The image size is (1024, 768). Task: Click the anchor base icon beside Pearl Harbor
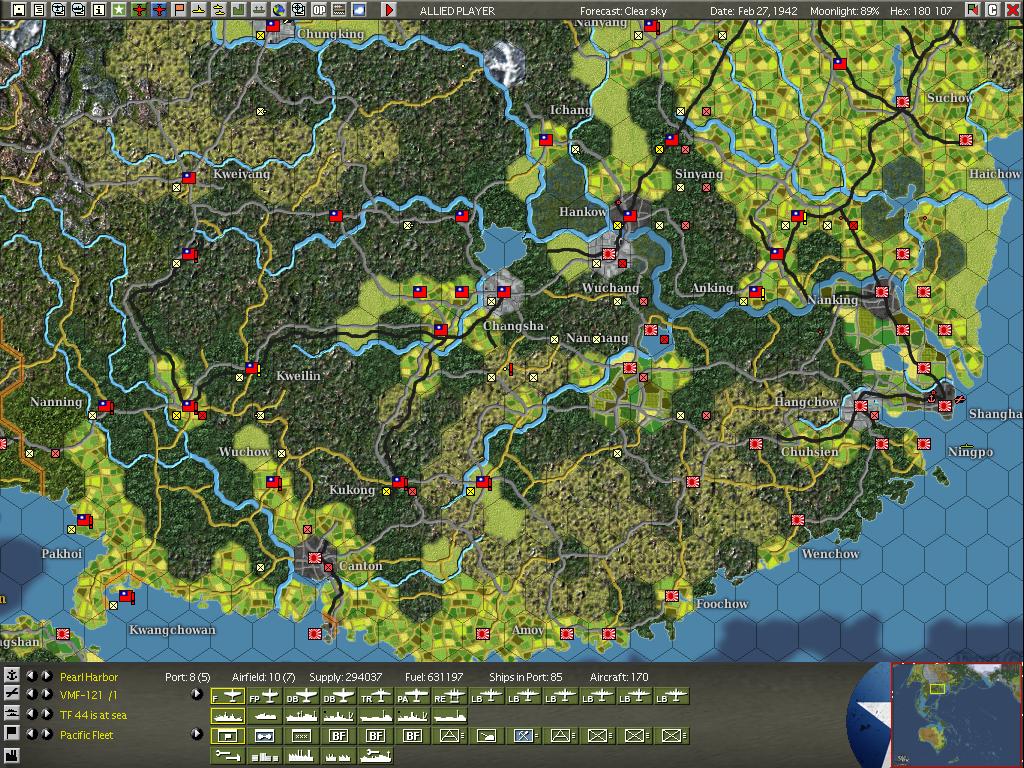(x=12, y=675)
